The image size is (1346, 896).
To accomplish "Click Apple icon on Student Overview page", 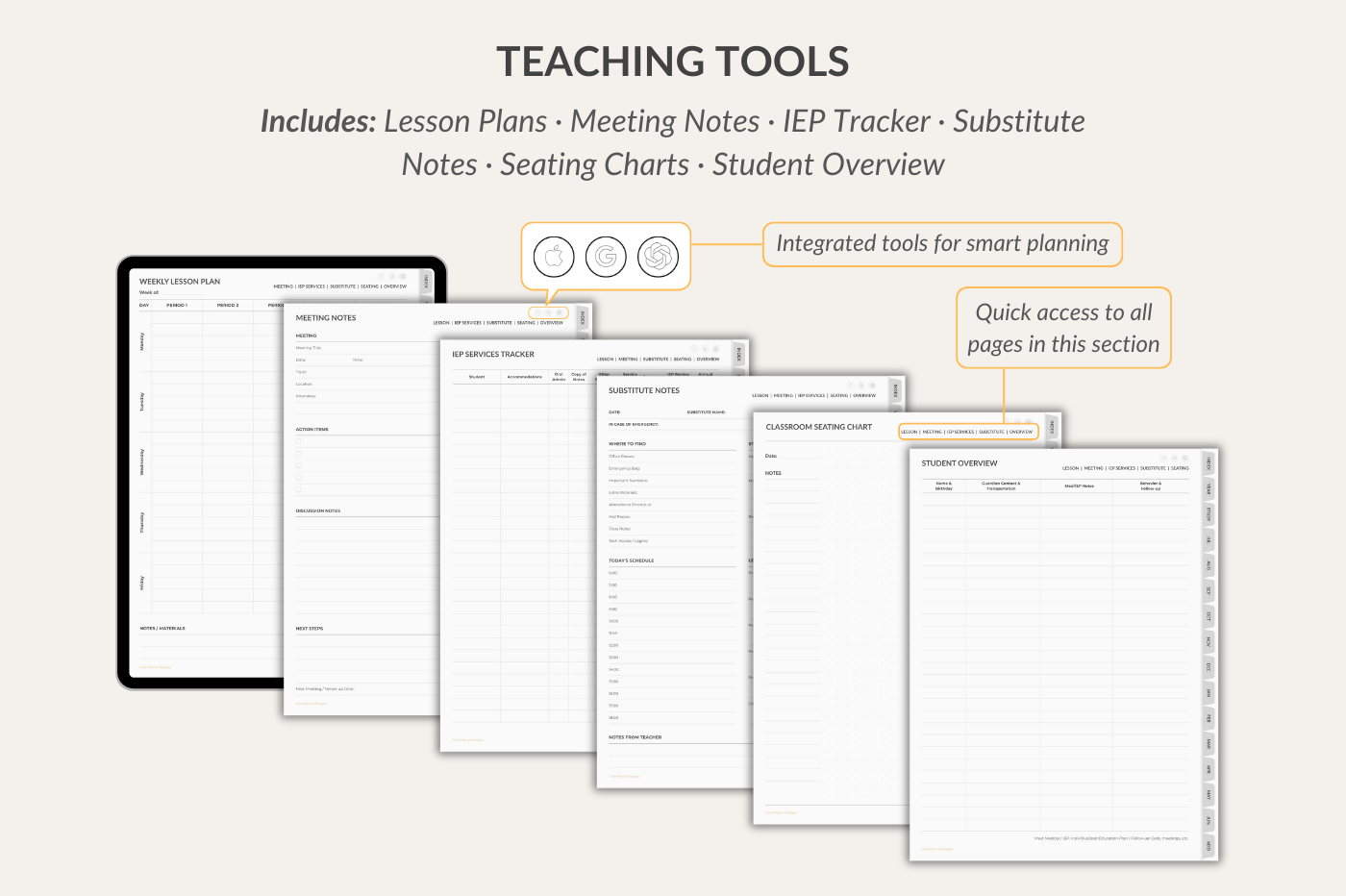I will pyautogui.click(x=1162, y=459).
